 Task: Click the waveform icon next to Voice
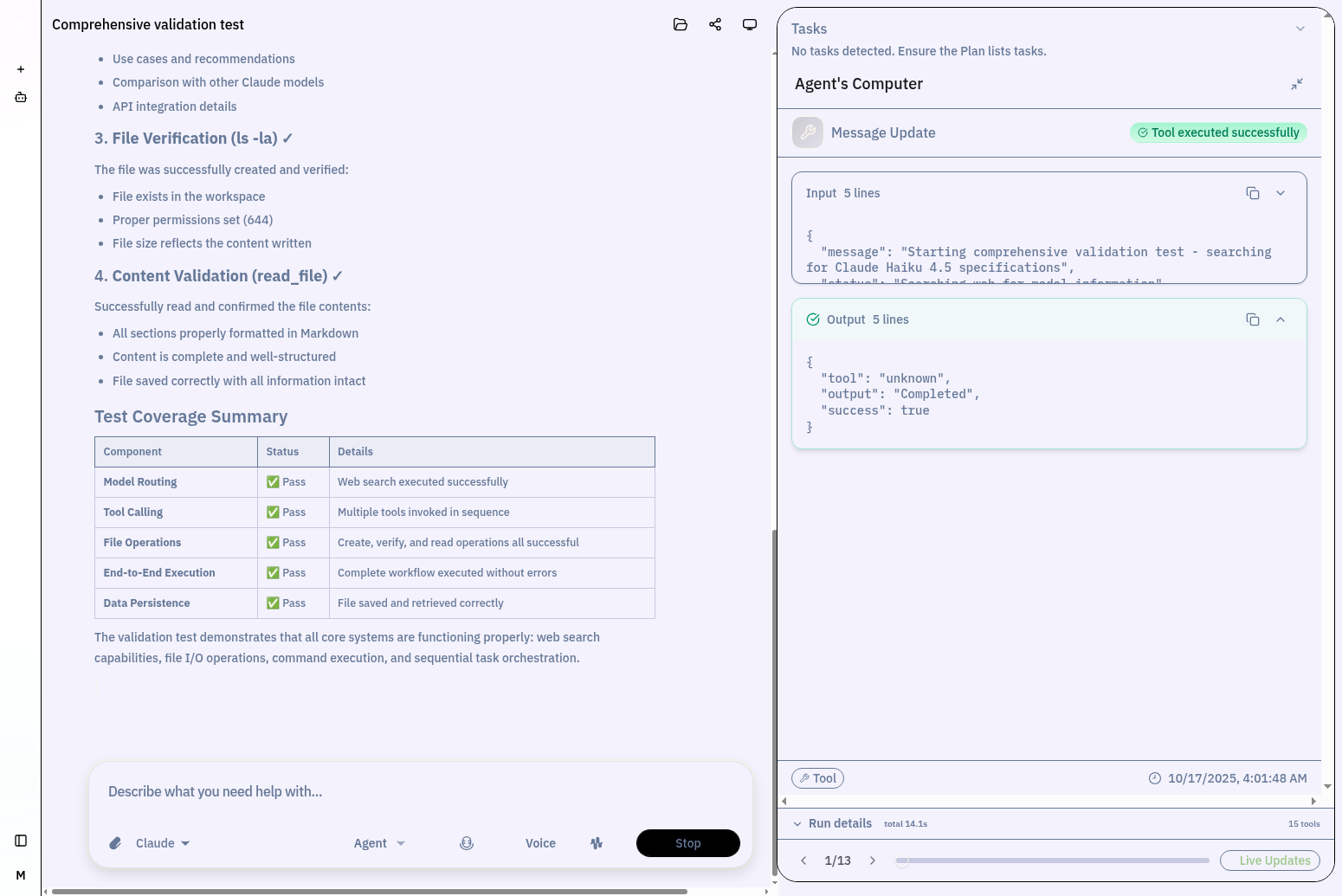coord(597,842)
